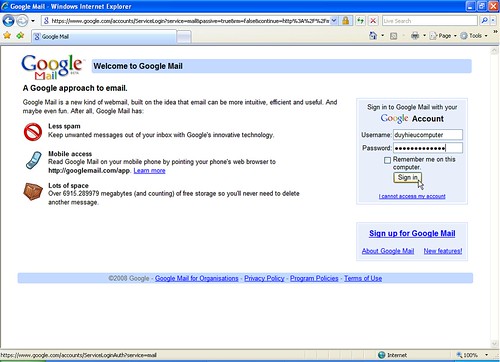Refresh the page with the green arrows icon
The height and width of the screenshot is (362, 500).
pyautogui.click(x=360, y=21)
